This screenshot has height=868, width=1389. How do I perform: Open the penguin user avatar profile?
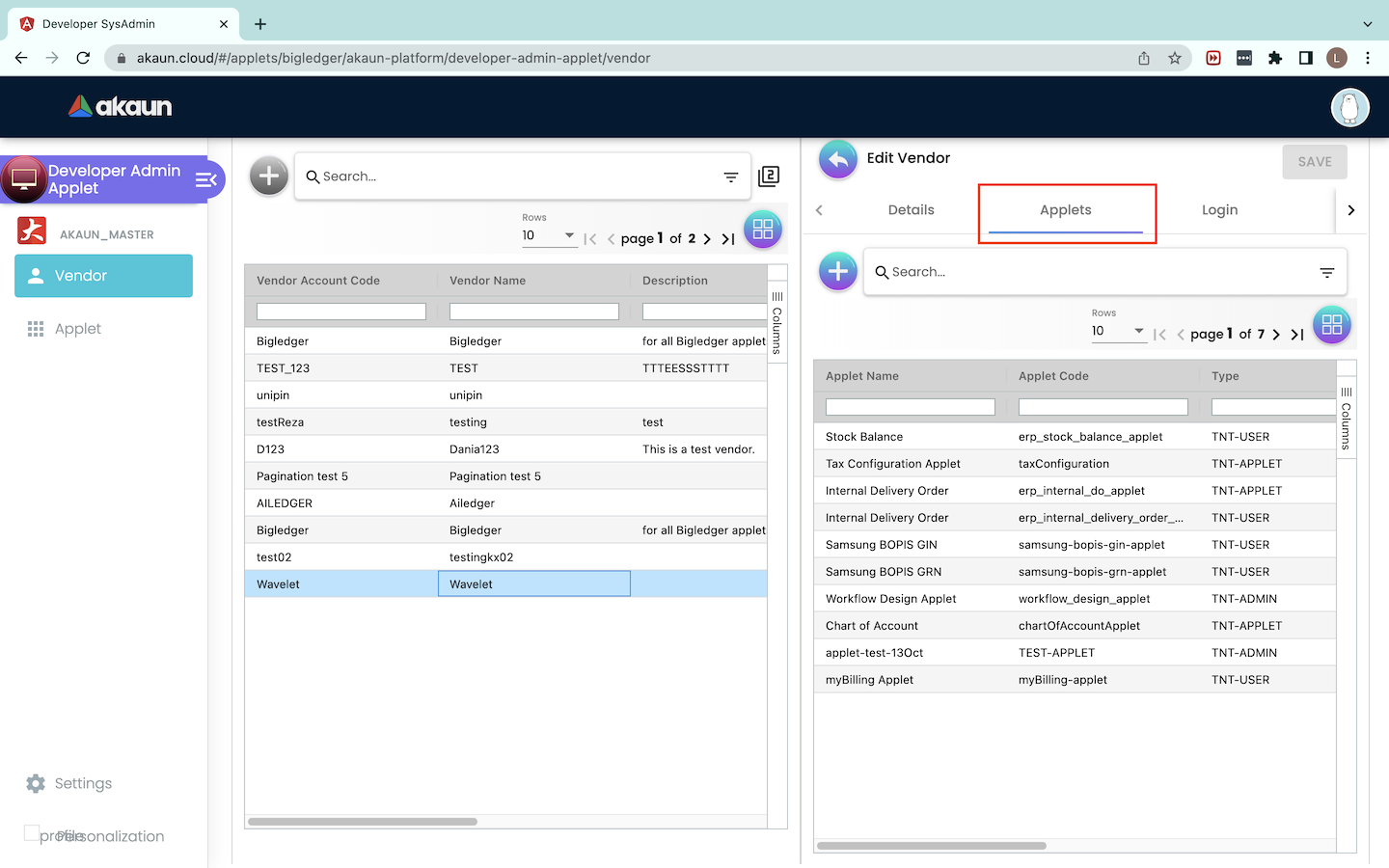coord(1349,107)
